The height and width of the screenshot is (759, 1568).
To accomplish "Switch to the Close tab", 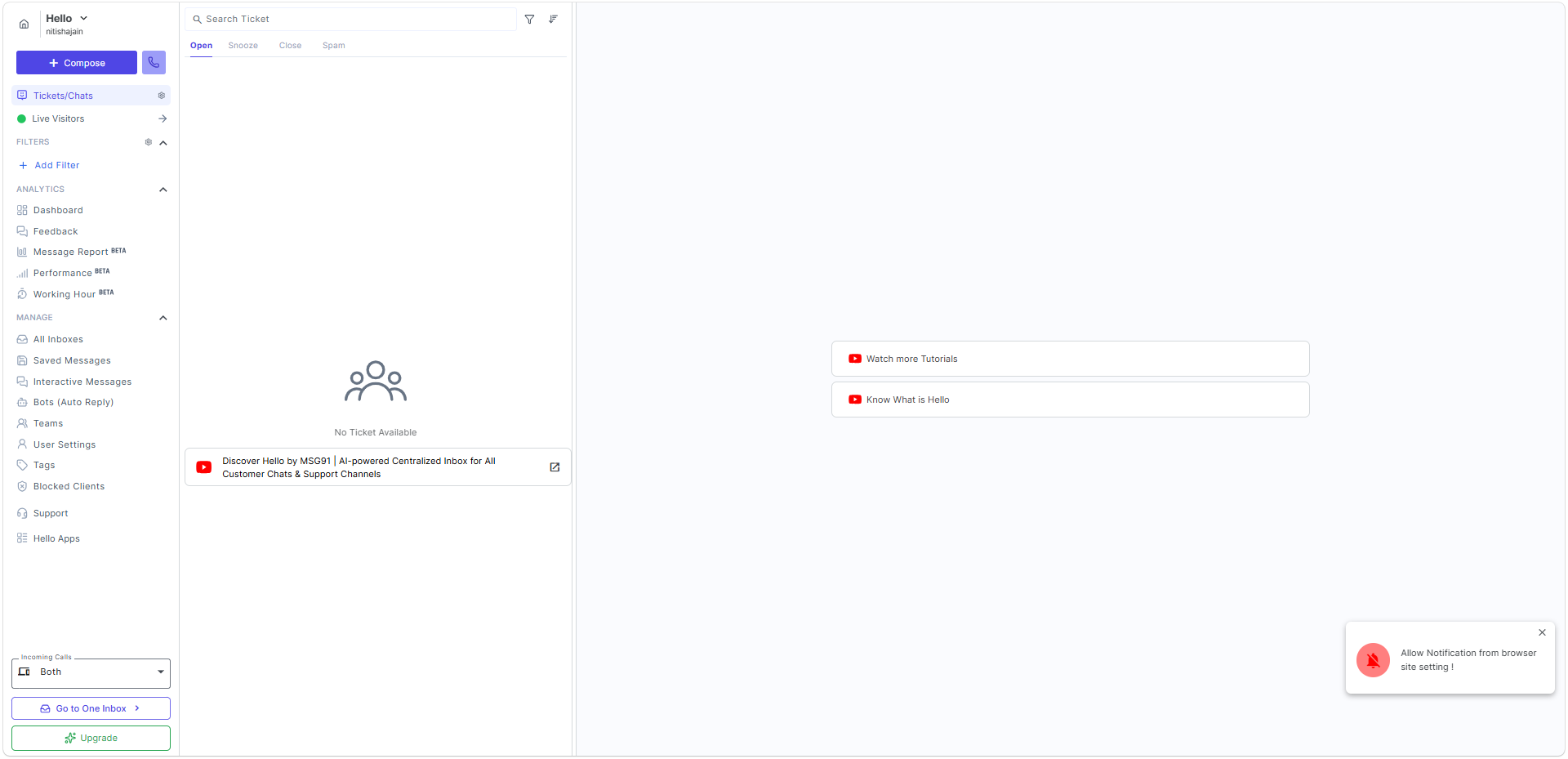I will (x=290, y=46).
